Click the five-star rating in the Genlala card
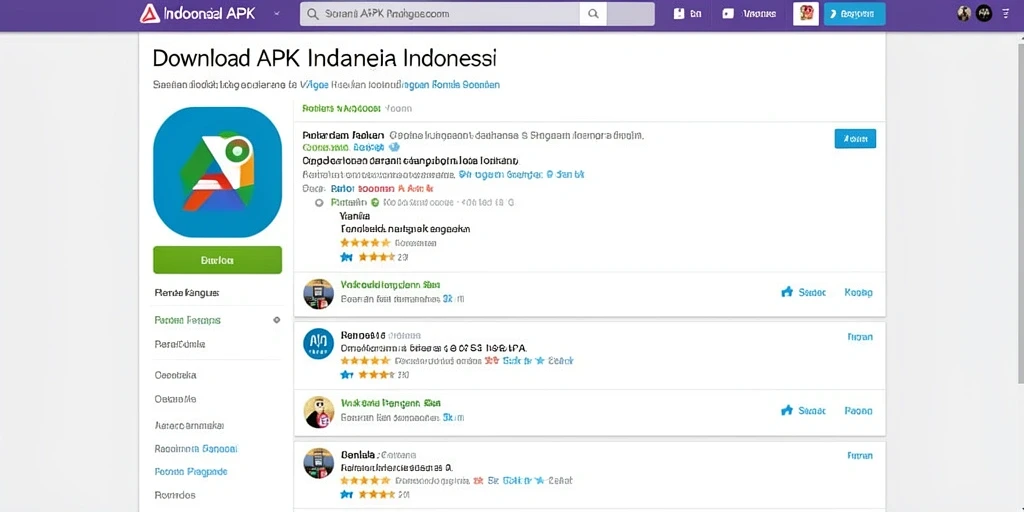This screenshot has height=512, width=1024. click(365, 480)
